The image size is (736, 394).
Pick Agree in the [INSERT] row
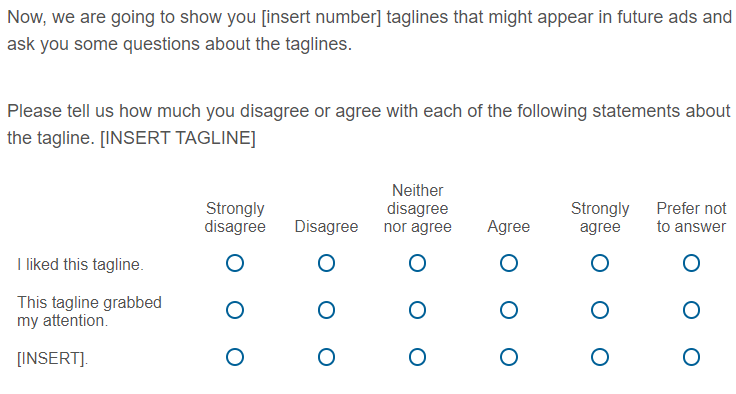click(x=509, y=357)
